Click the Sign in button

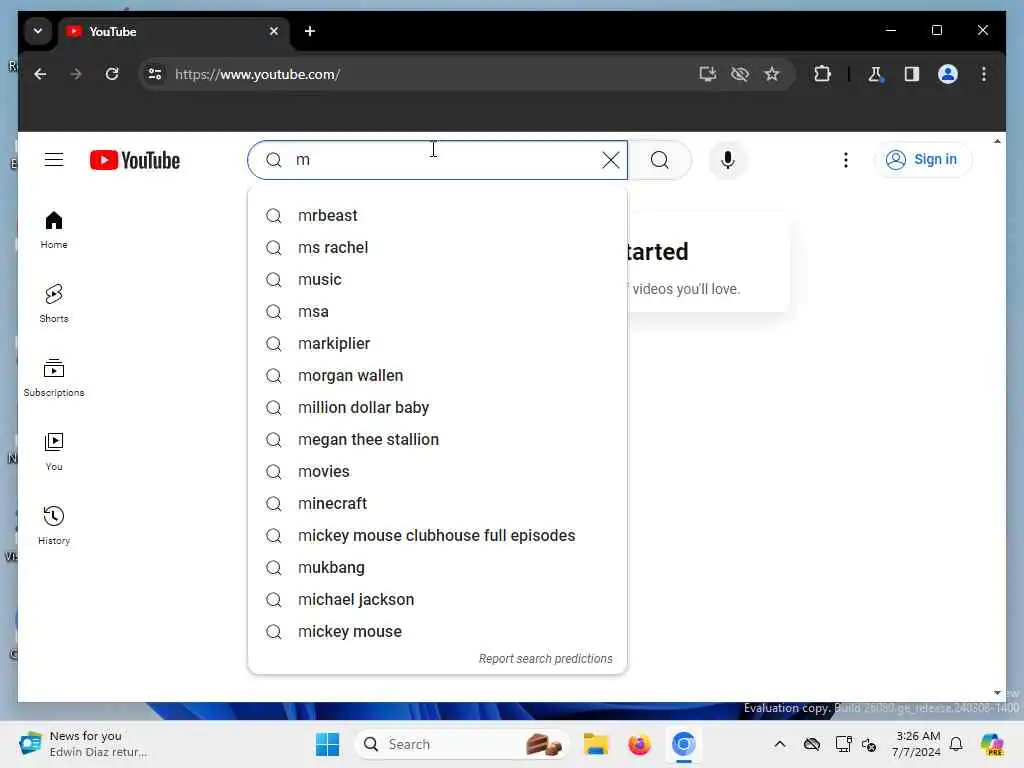(x=922, y=159)
